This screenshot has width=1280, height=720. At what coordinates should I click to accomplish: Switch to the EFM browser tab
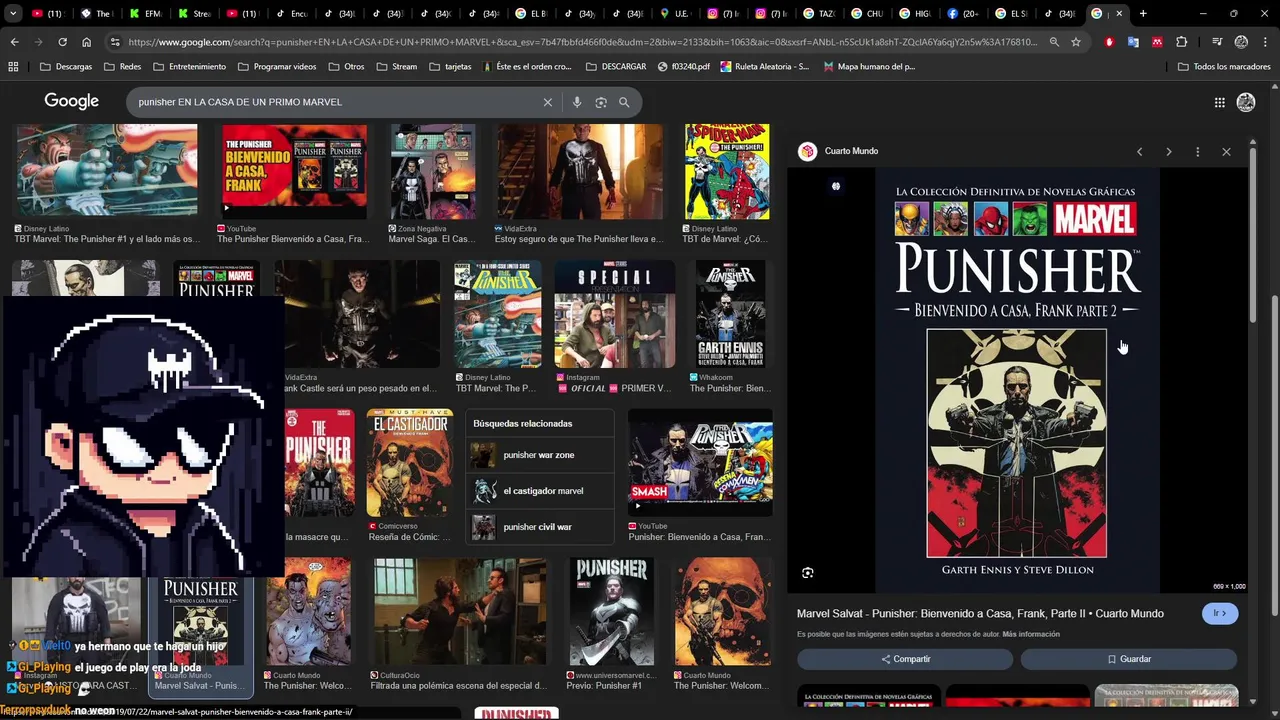coord(144,14)
